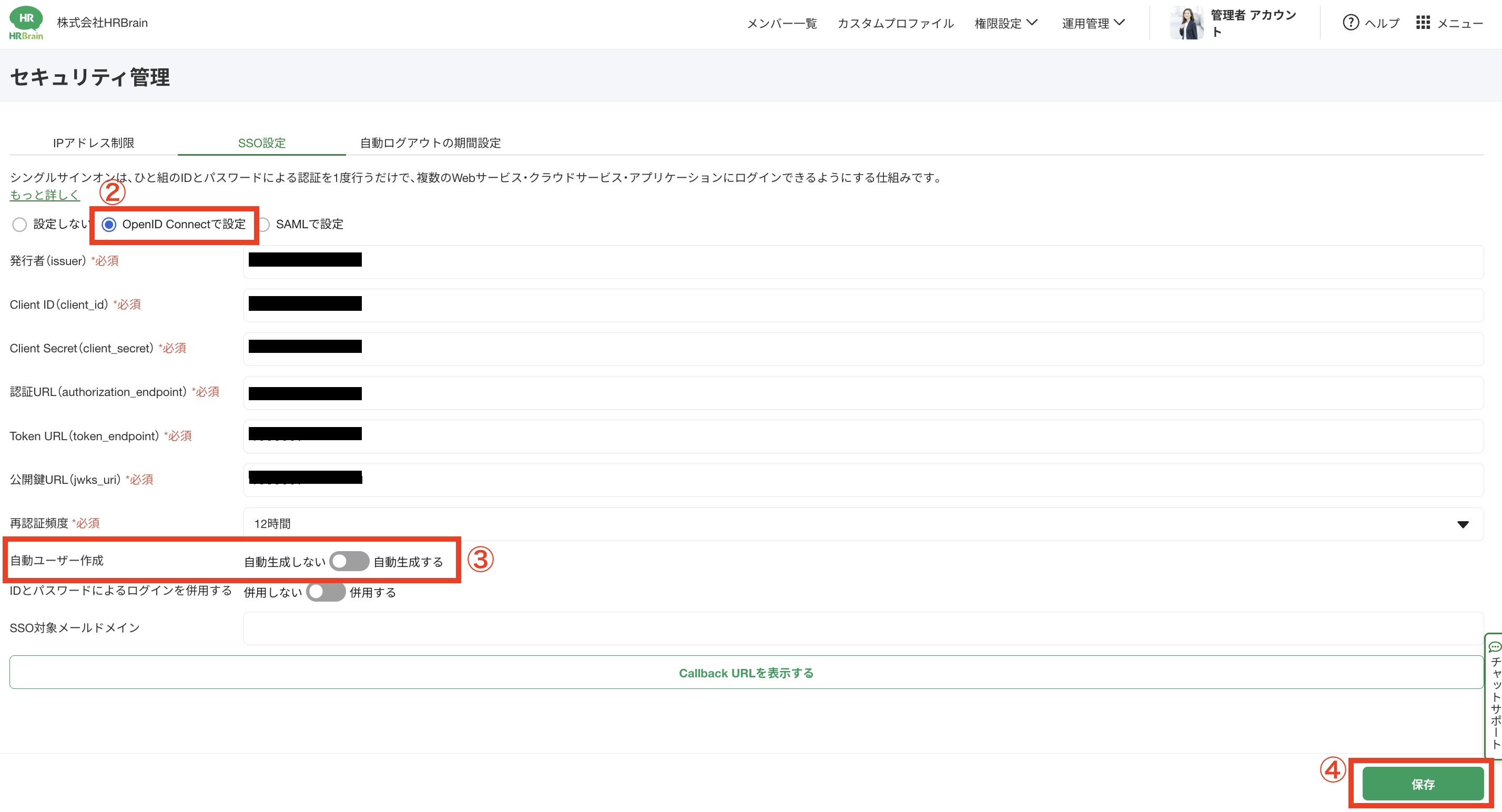
Task: Click the SSO対象メールドメイン input field
Action: tap(862, 628)
